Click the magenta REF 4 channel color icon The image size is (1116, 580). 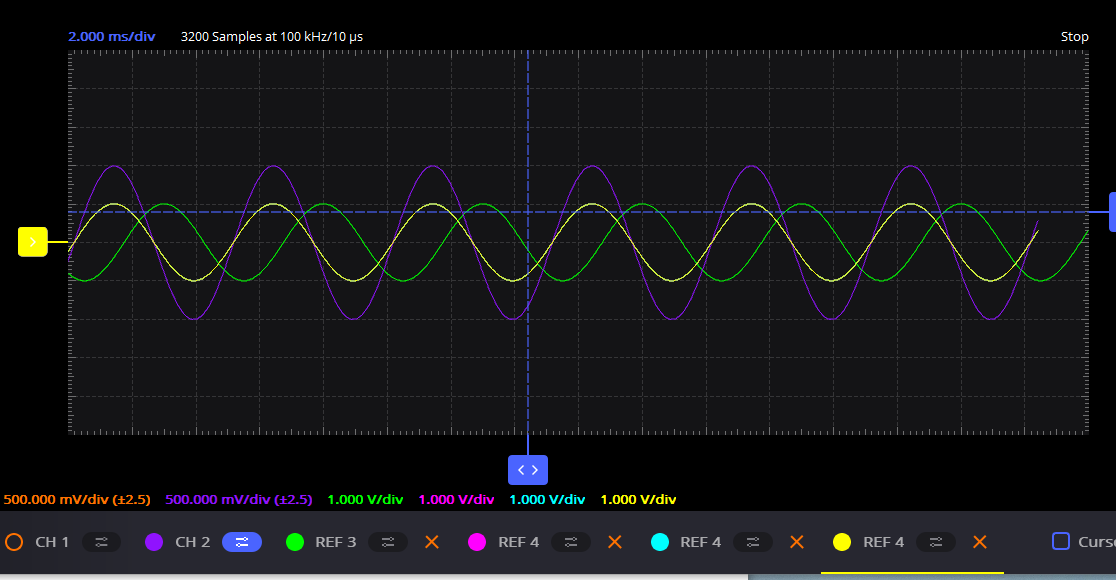[x=477, y=542]
